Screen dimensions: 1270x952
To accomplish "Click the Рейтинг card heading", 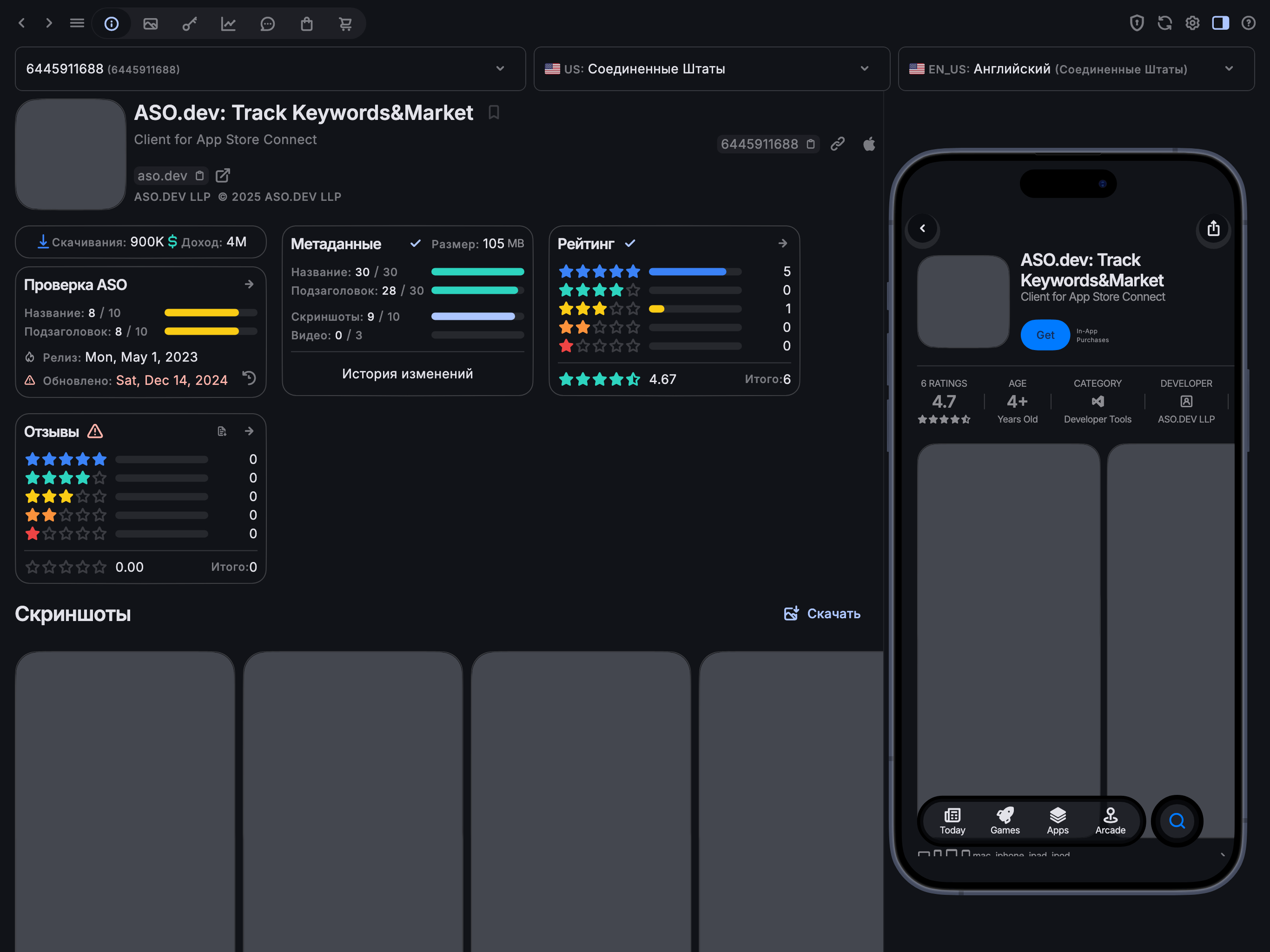I will [586, 244].
